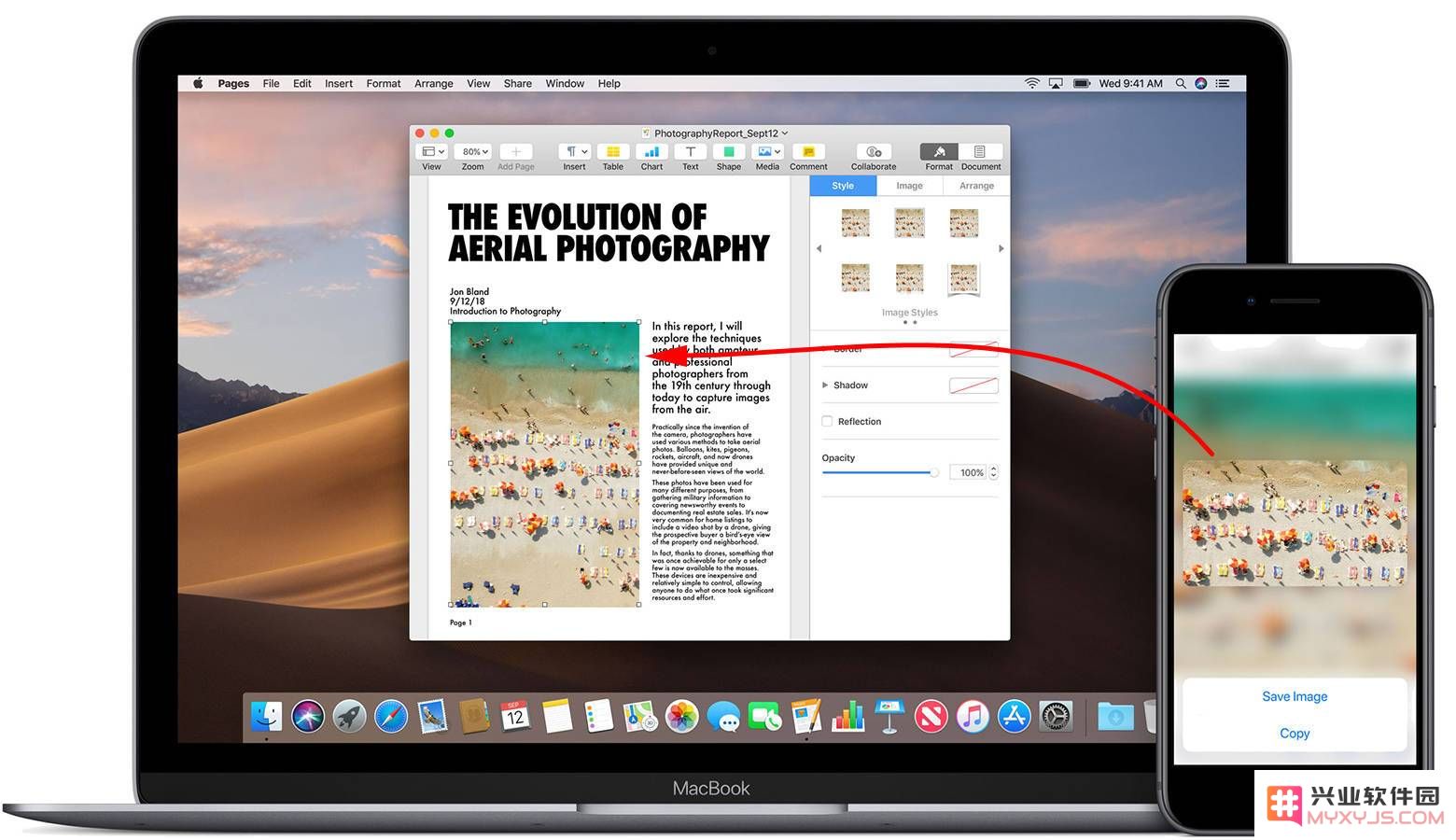
Task: Open the Arrange menu in menu bar
Action: pyautogui.click(x=434, y=83)
